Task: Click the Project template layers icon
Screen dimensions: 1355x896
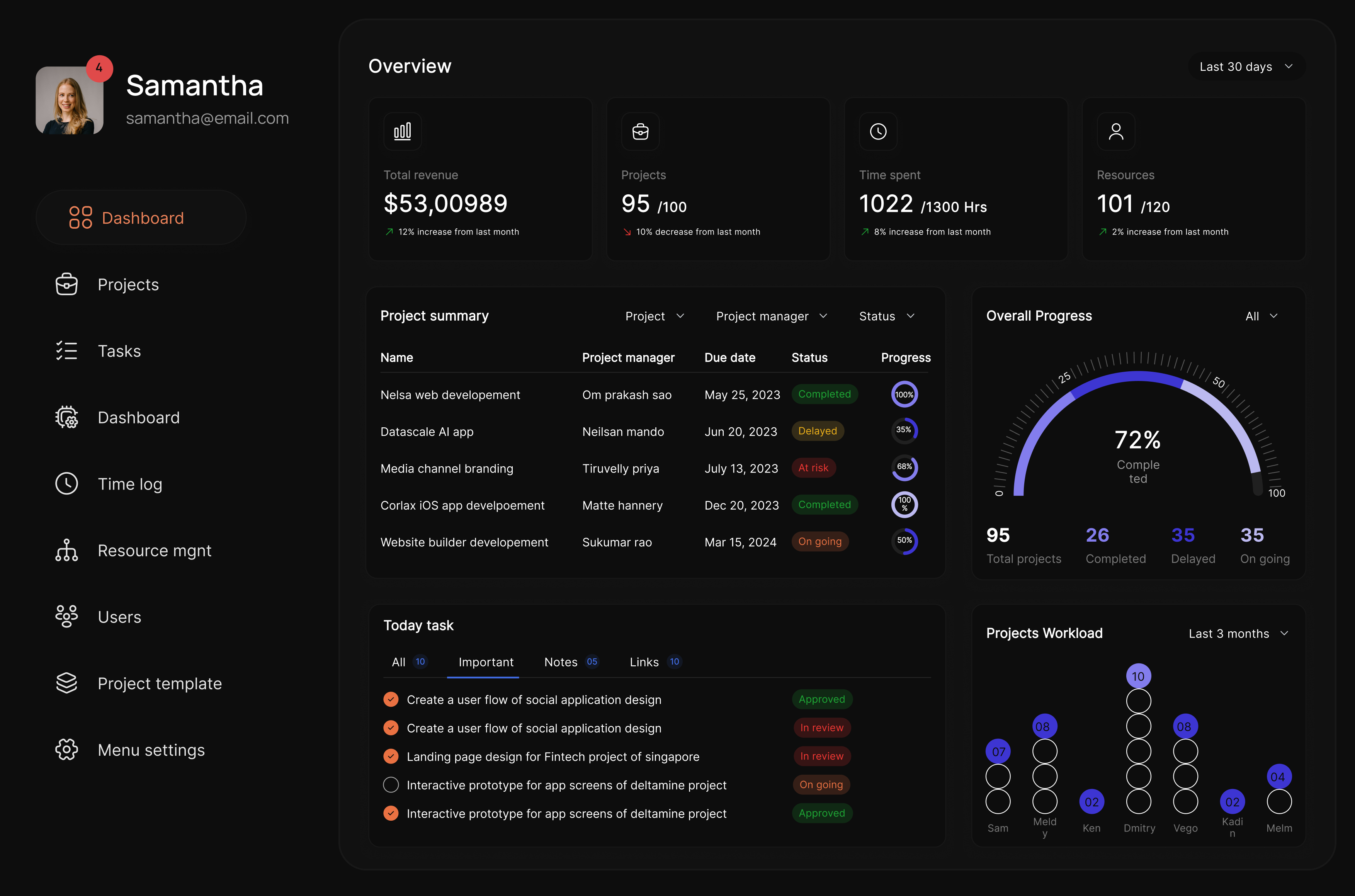Action: 67,683
